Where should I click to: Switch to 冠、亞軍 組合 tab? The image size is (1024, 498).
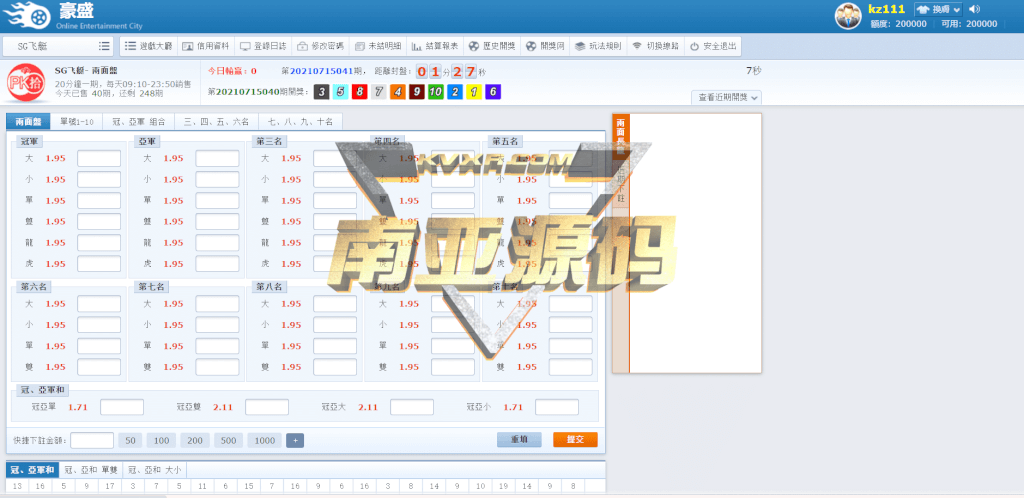click(139, 121)
